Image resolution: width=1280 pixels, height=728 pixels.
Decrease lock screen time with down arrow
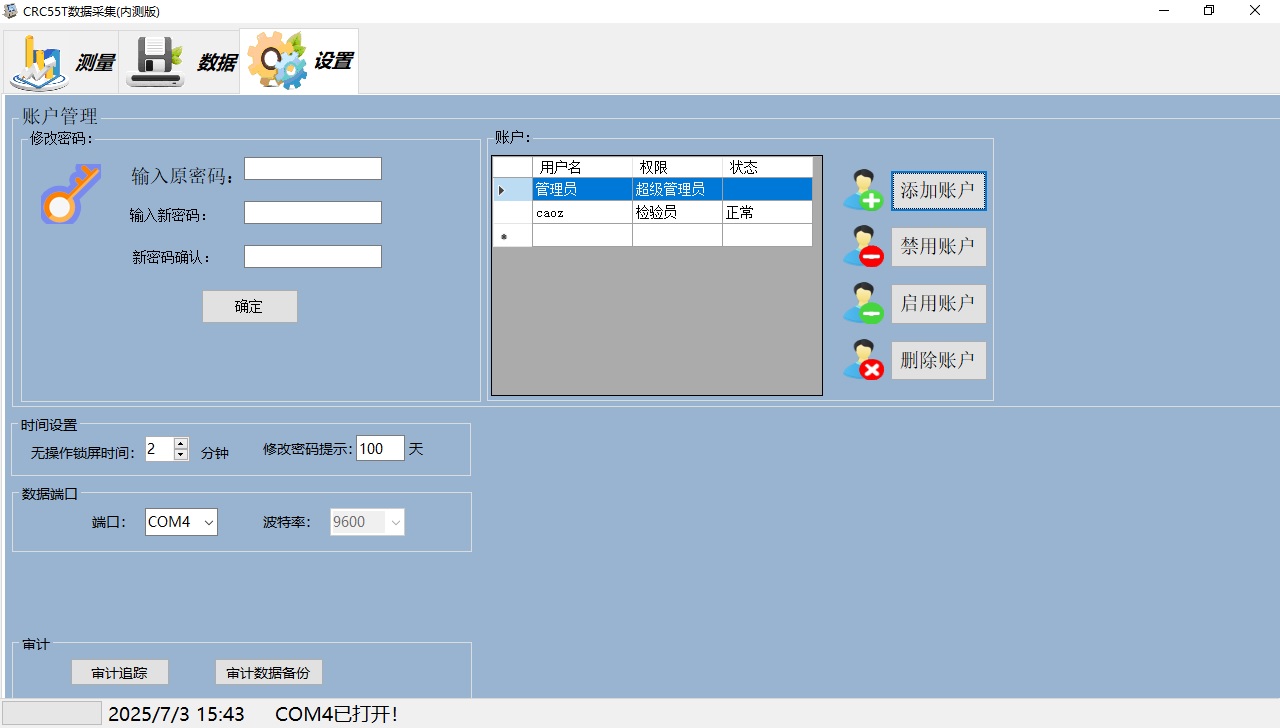[181, 454]
